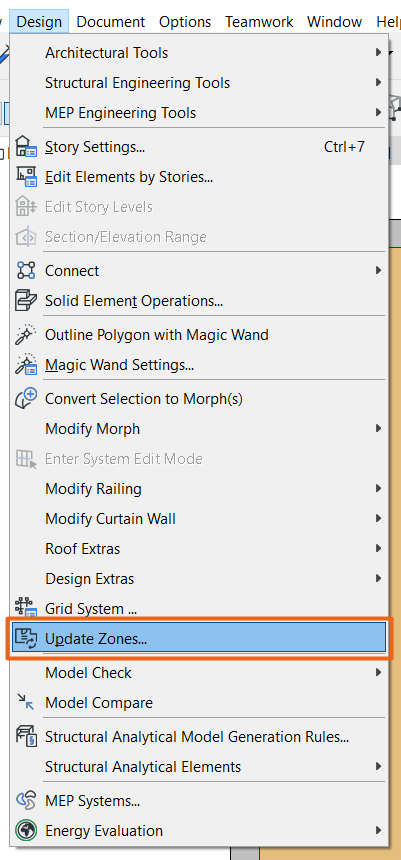Click the MEP Systems icon
The height and width of the screenshot is (860, 401).
point(26,800)
